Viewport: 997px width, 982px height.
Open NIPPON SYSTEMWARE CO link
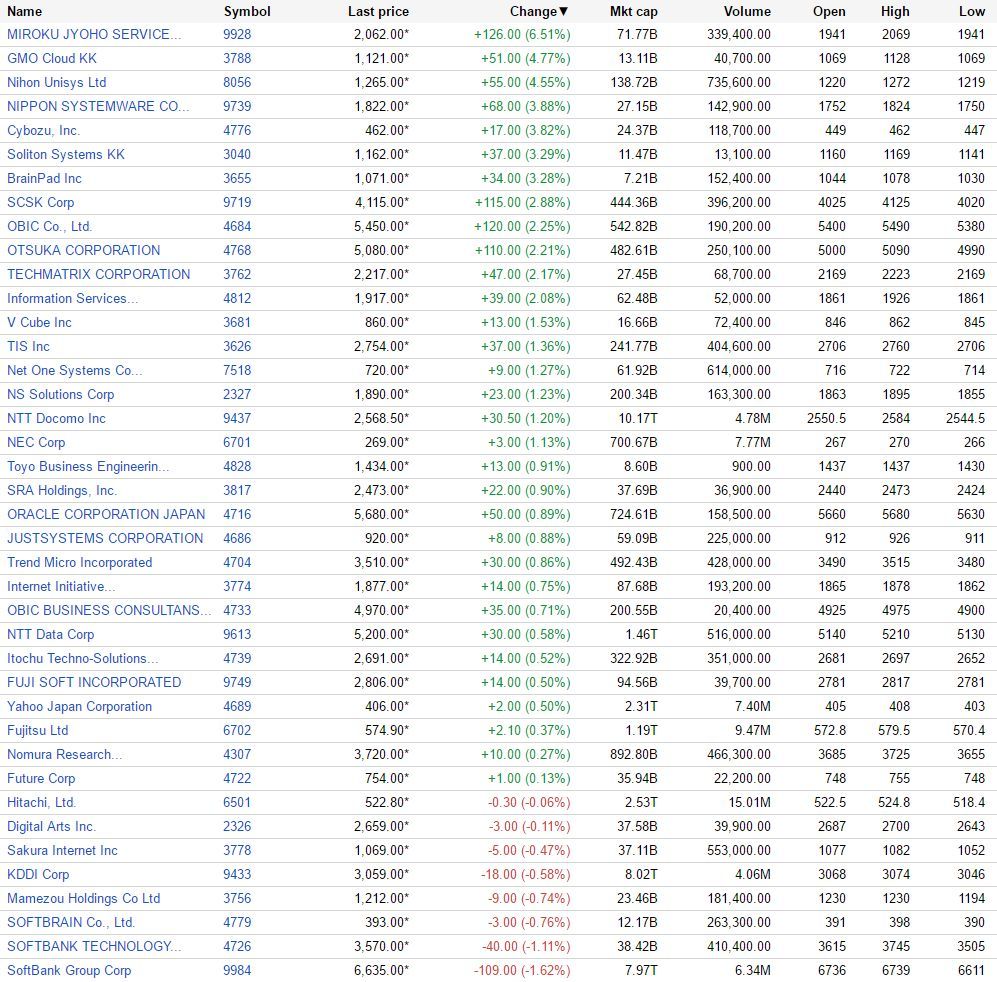click(x=98, y=106)
